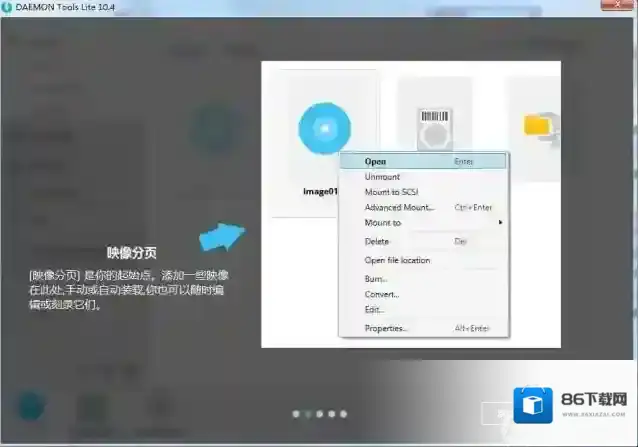The width and height of the screenshot is (638, 447).
Task: Select 'Delete' in the context menu
Action: (x=377, y=242)
